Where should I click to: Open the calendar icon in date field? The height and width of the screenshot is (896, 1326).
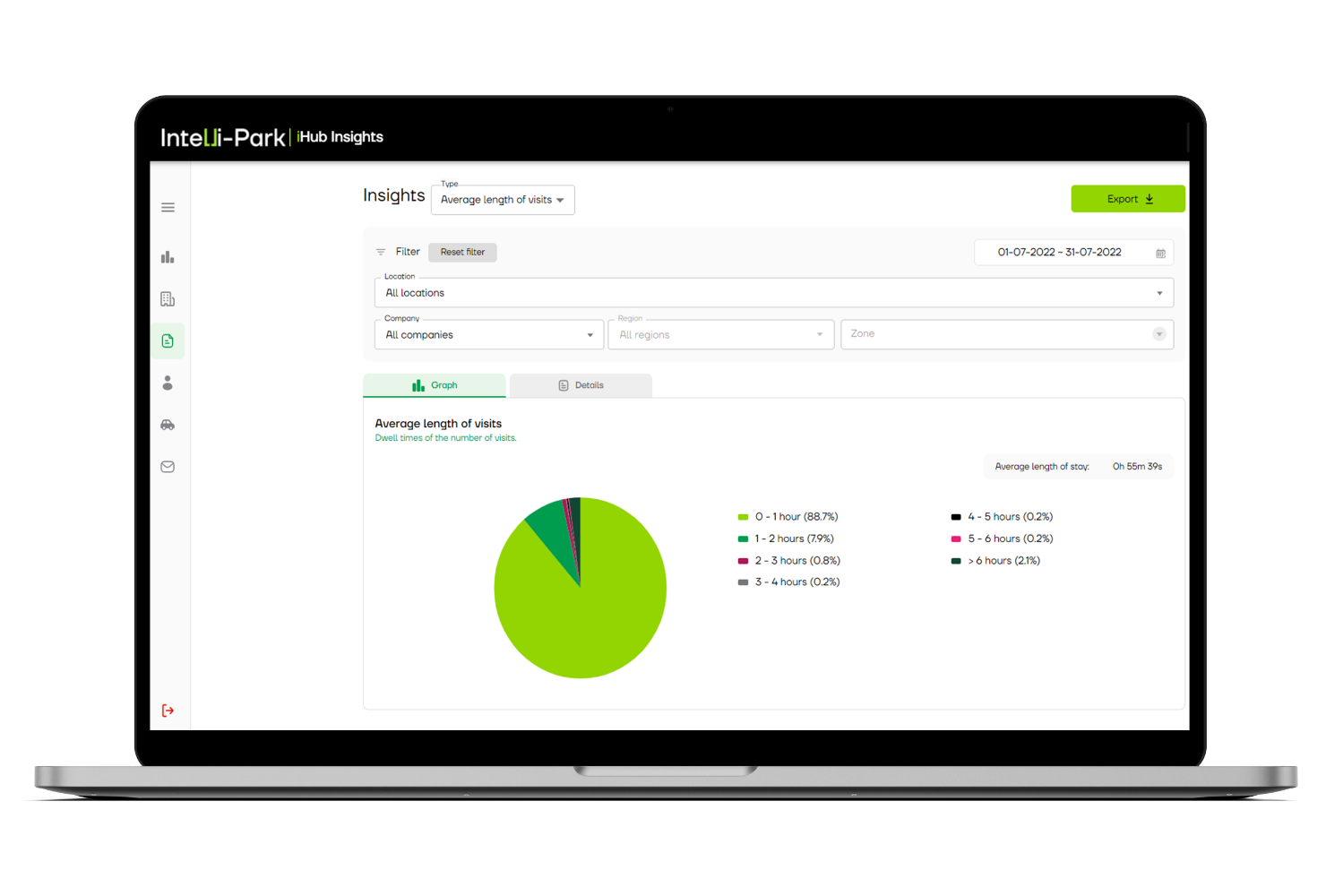1160,254
